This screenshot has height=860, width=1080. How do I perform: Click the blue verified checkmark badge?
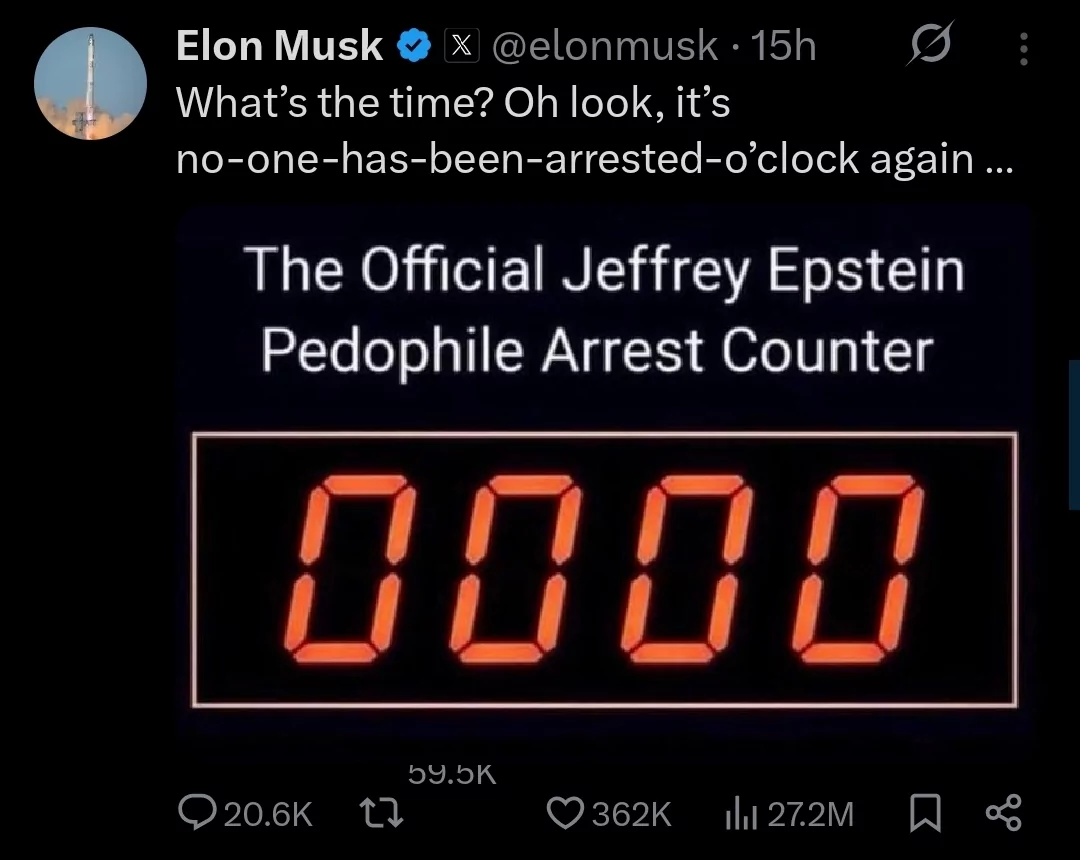point(415,46)
